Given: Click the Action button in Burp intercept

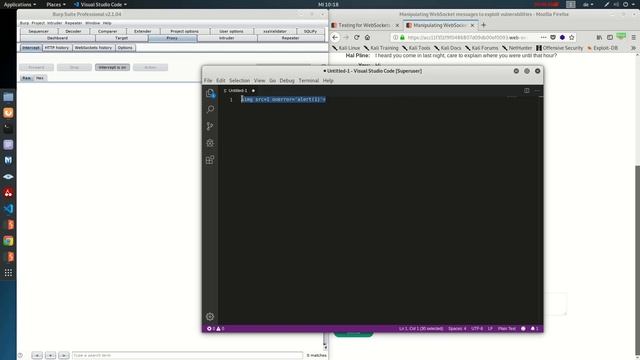Looking at the screenshot, I should pos(150,67).
